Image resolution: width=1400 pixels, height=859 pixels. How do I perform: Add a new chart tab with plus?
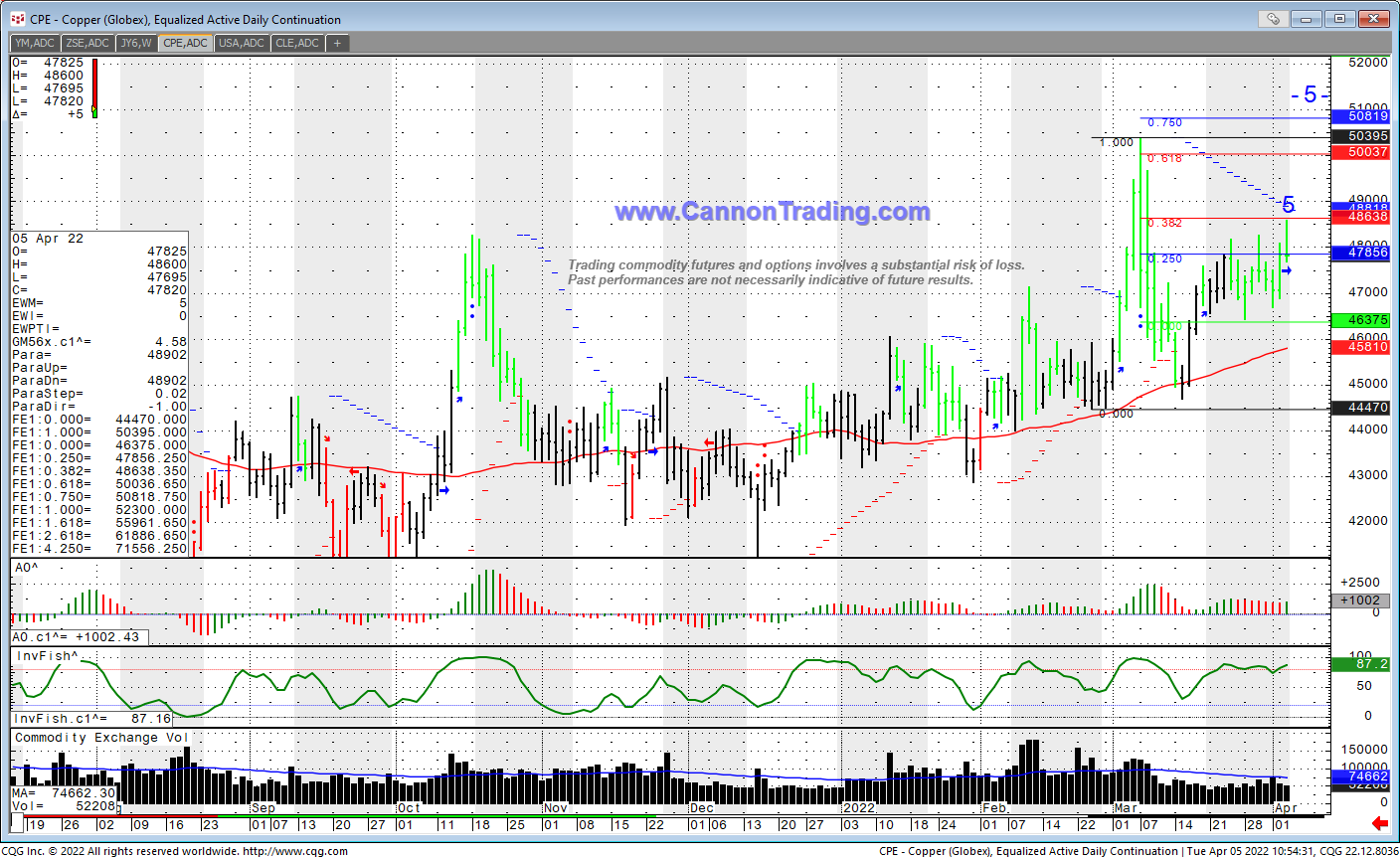pyautogui.click(x=337, y=43)
